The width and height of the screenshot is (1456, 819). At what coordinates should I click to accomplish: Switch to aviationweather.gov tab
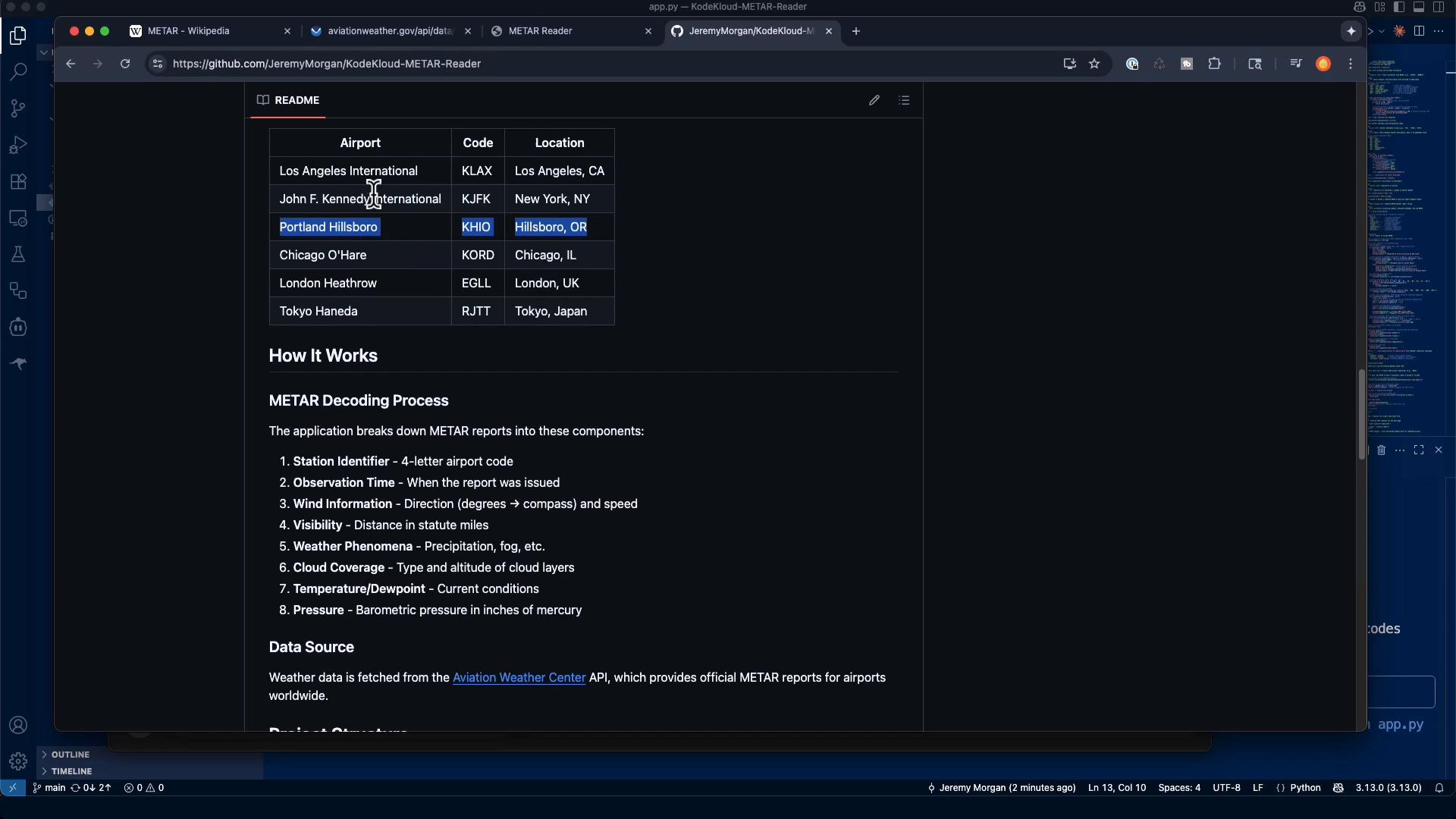pos(391,31)
